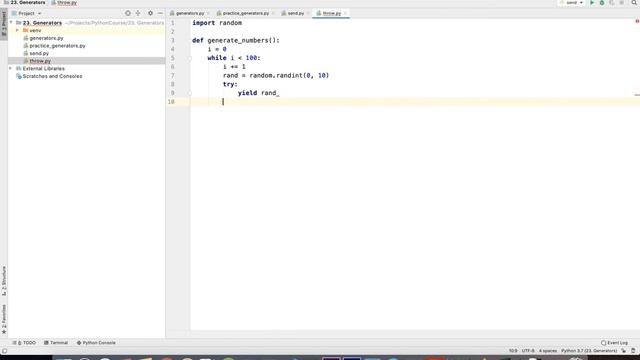
Task: Select External Libraries in project tree
Action: [43, 69]
